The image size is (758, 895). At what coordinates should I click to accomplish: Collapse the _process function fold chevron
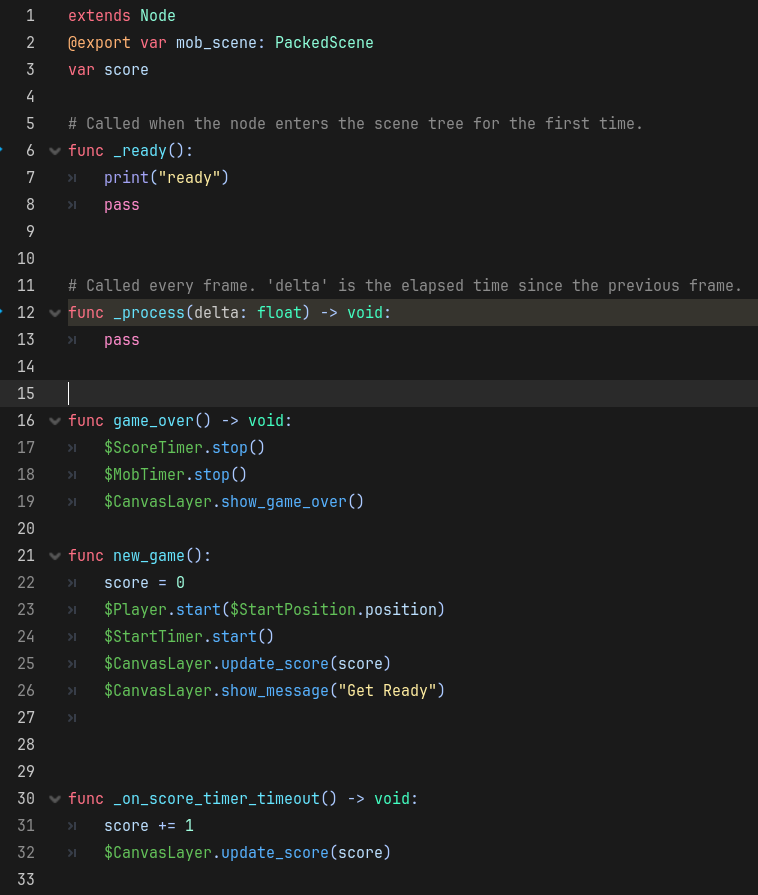55,313
